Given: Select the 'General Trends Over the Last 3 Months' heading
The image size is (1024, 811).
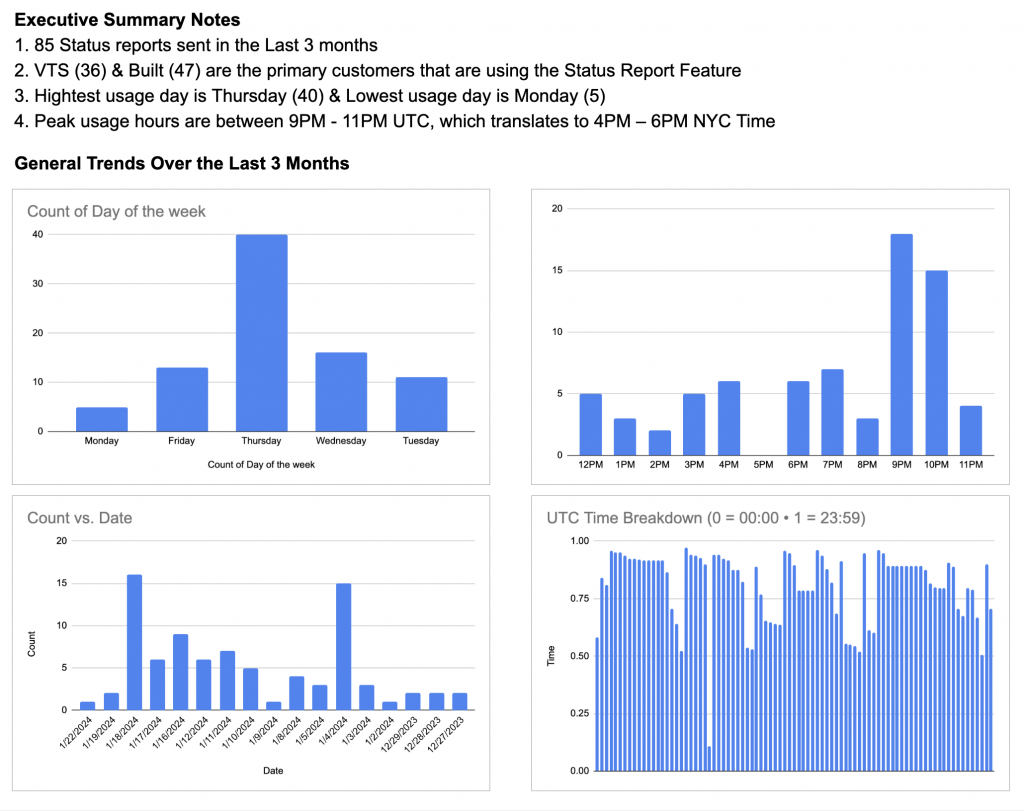Looking at the screenshot, I should click(x=181, y=163).
